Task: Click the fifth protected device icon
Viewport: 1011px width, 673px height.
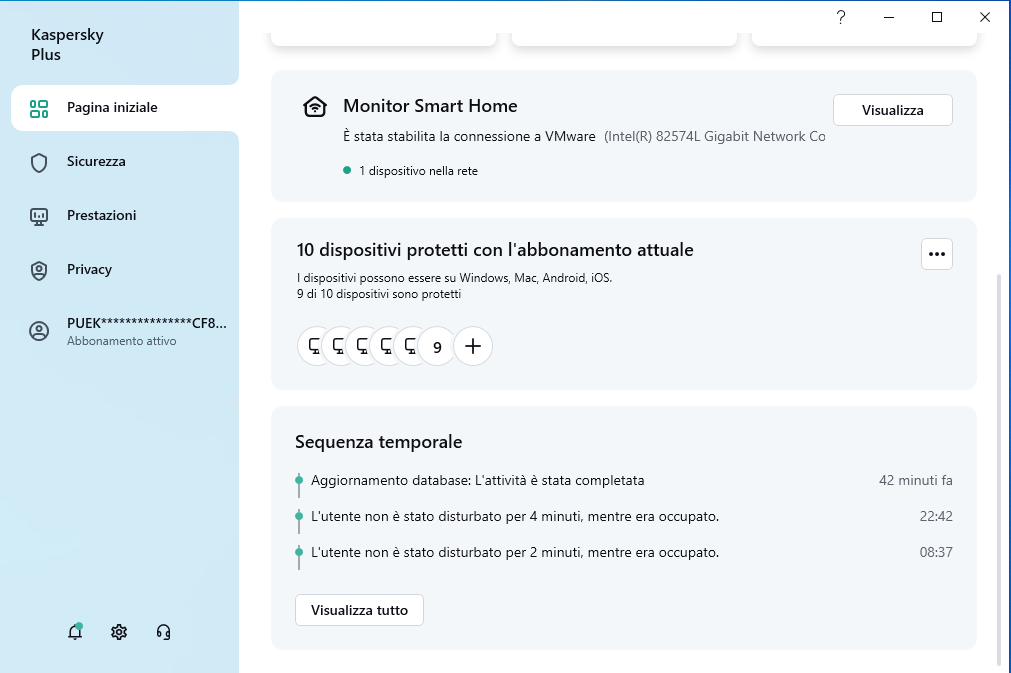Action: coord(410,346)
